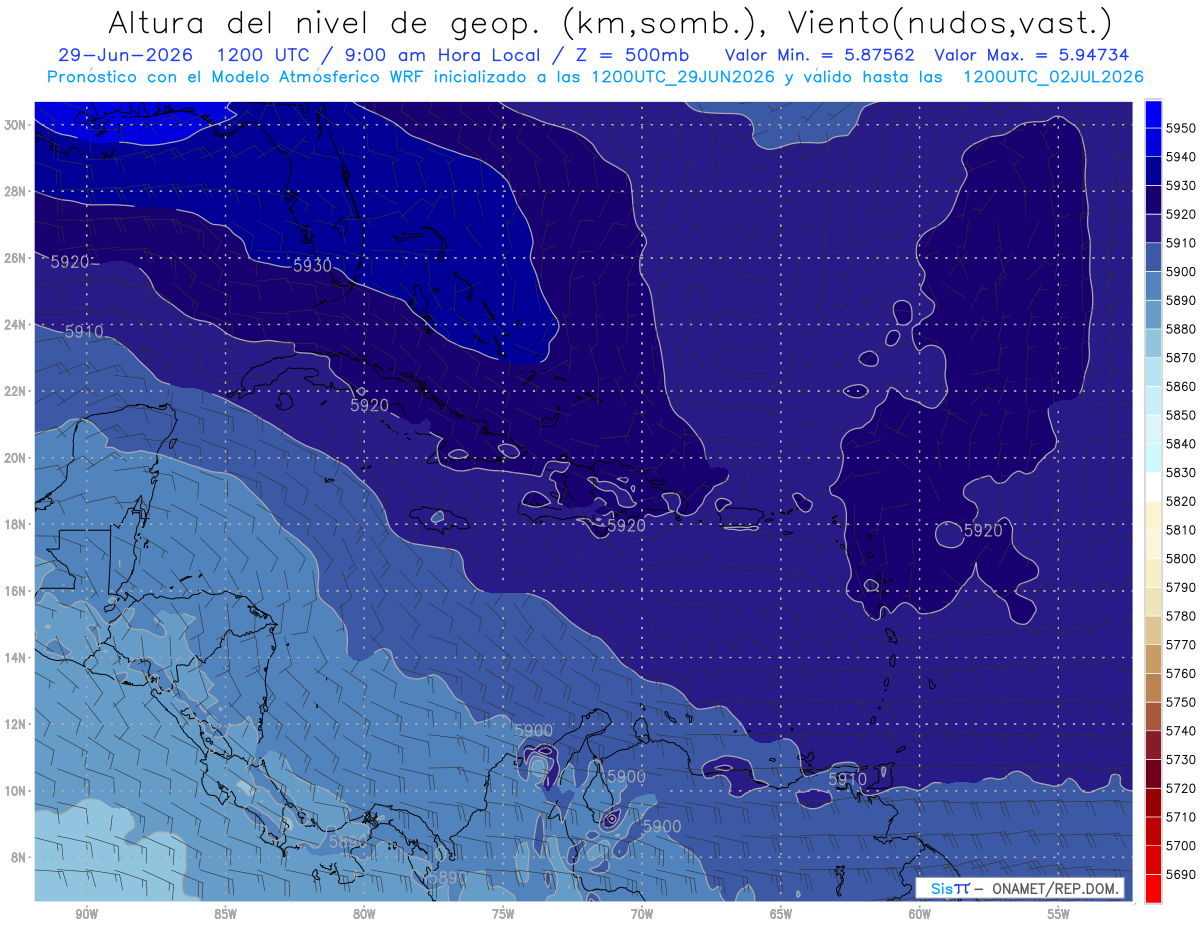Click the '8N' latitude axis label
The width and height of the screenshot is (1200, 927).
pyautogui.click(x=18, y=858)
